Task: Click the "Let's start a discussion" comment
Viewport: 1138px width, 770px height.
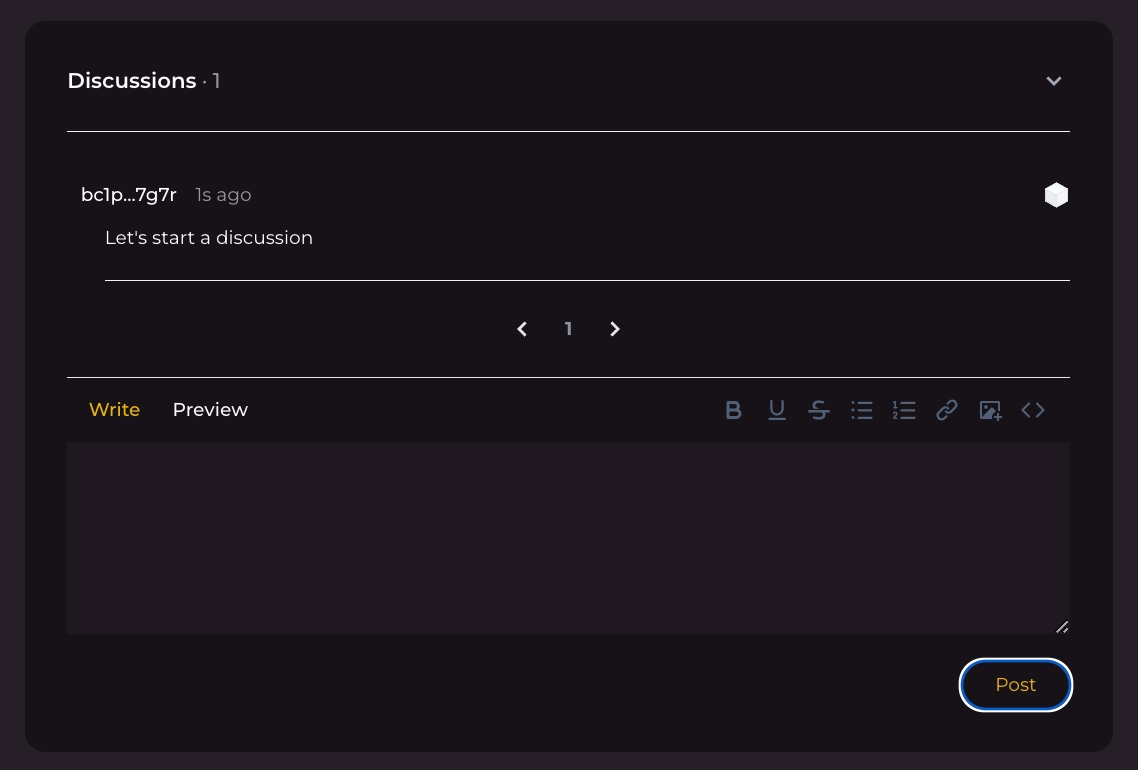Action: click(209, 238)
